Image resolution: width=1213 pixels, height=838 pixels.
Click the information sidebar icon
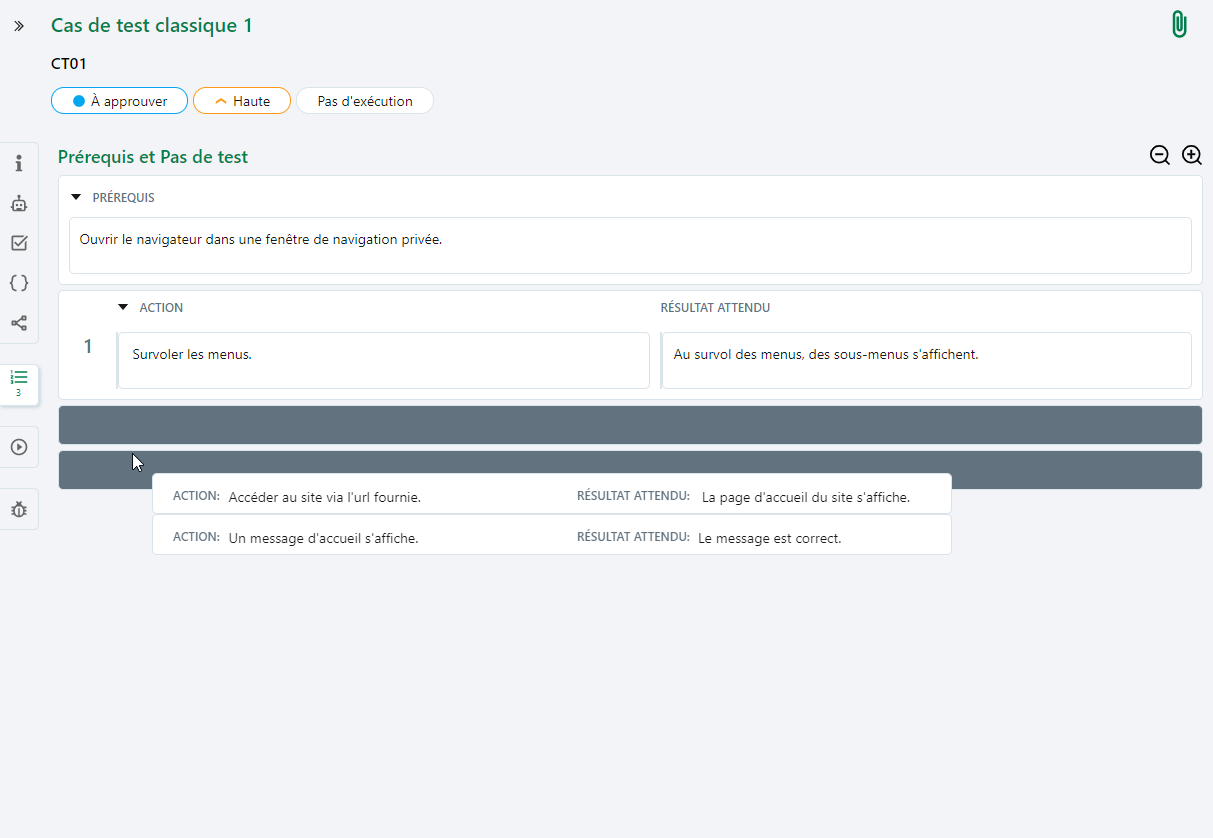[19, 163]
